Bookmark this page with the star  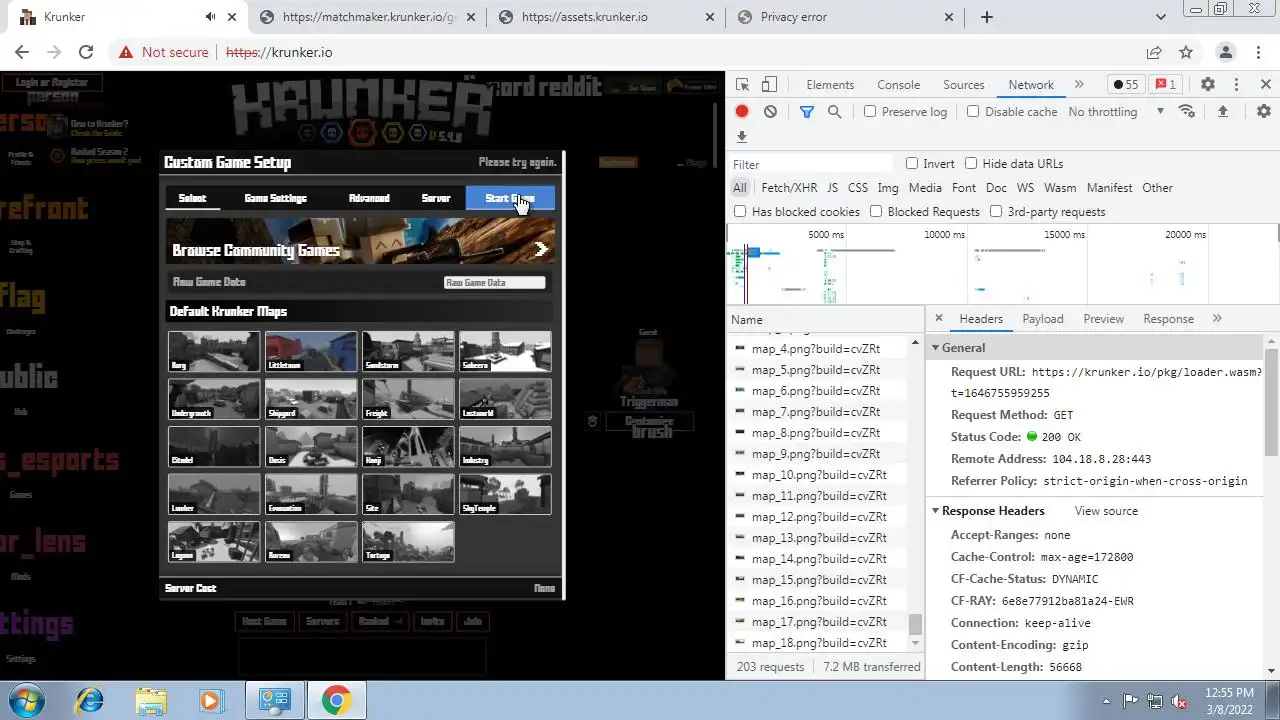point(1186,52)
